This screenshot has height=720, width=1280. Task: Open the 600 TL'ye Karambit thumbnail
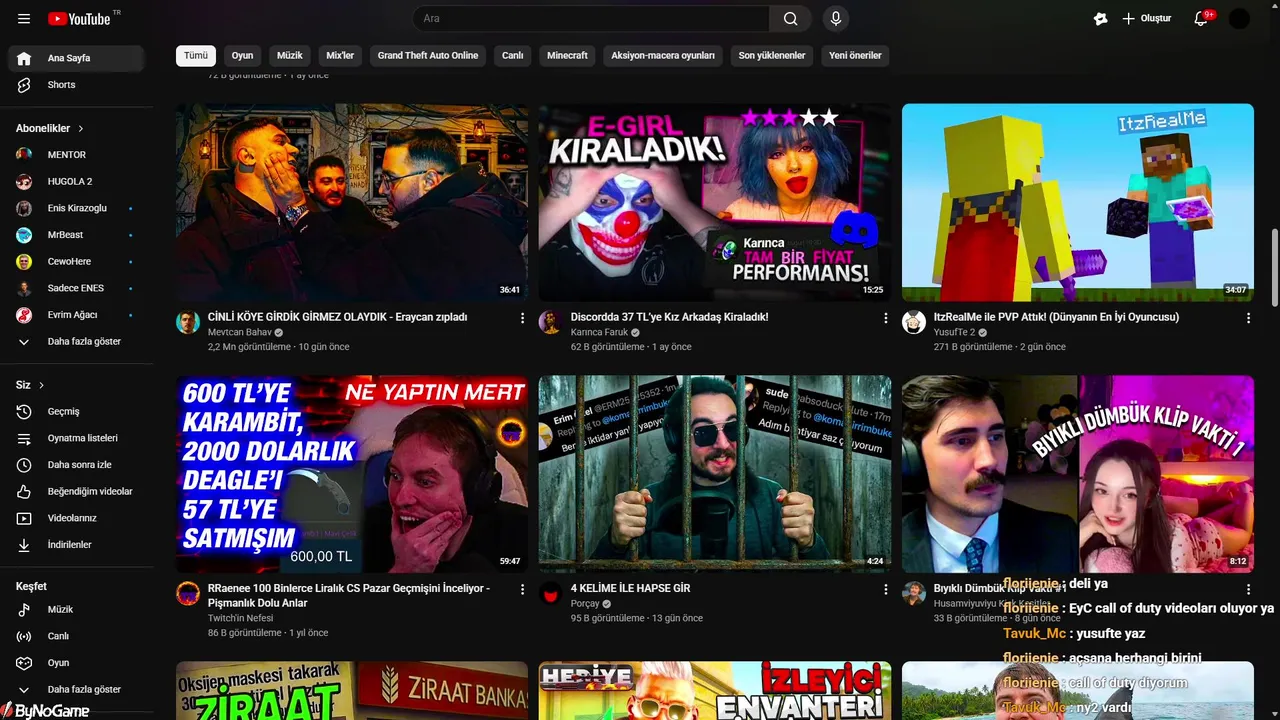(352, 474)
